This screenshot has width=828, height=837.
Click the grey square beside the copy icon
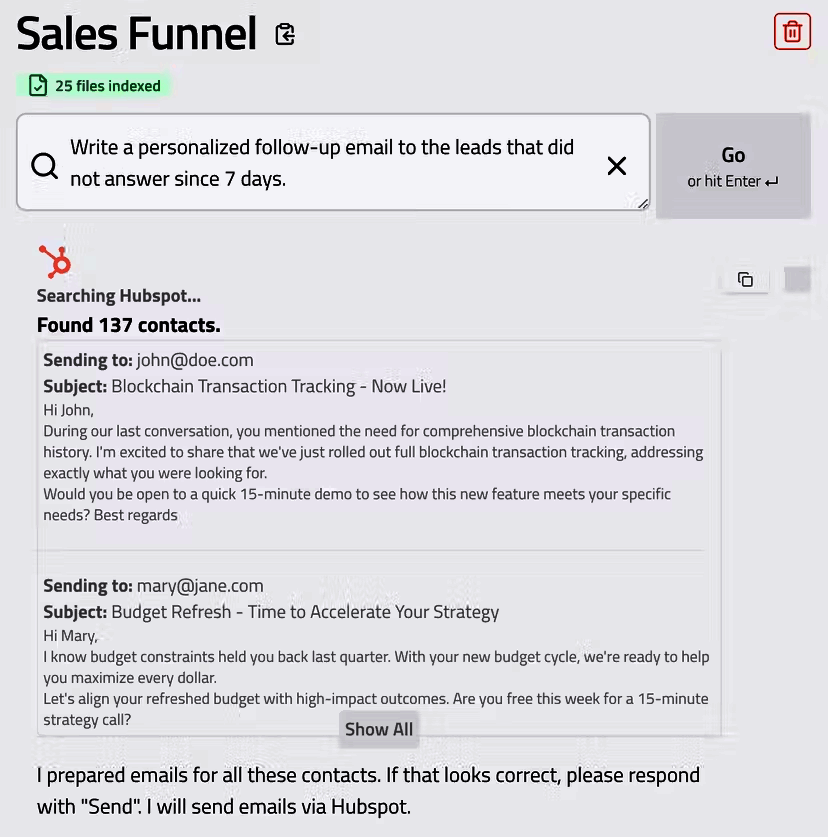tap(797, 279)
